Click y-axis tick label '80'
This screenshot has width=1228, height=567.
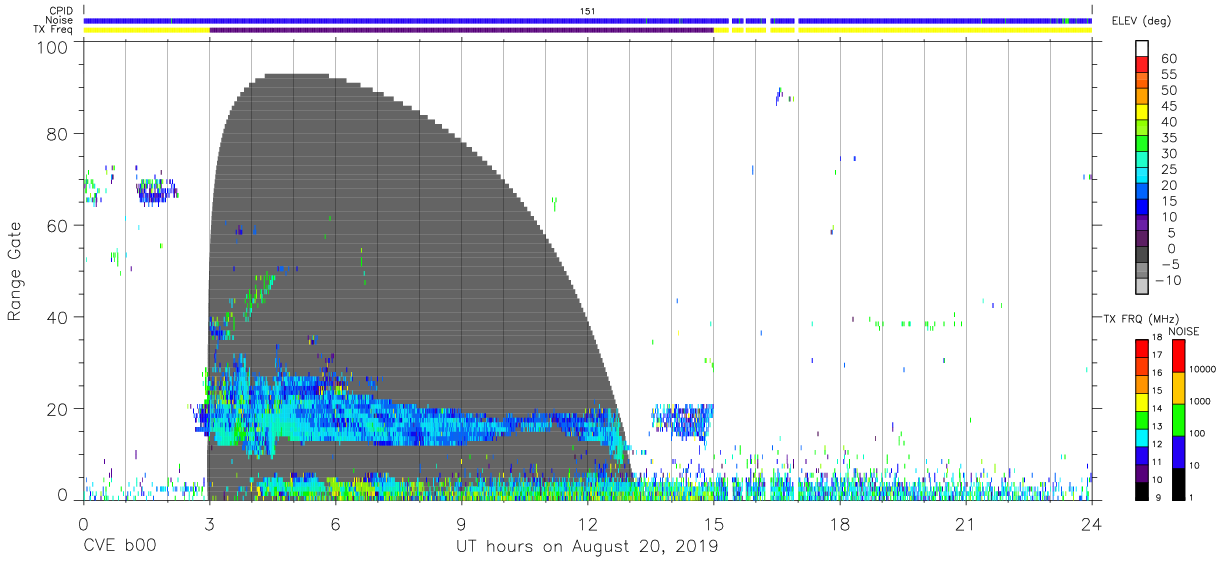[x=57, y=134]
